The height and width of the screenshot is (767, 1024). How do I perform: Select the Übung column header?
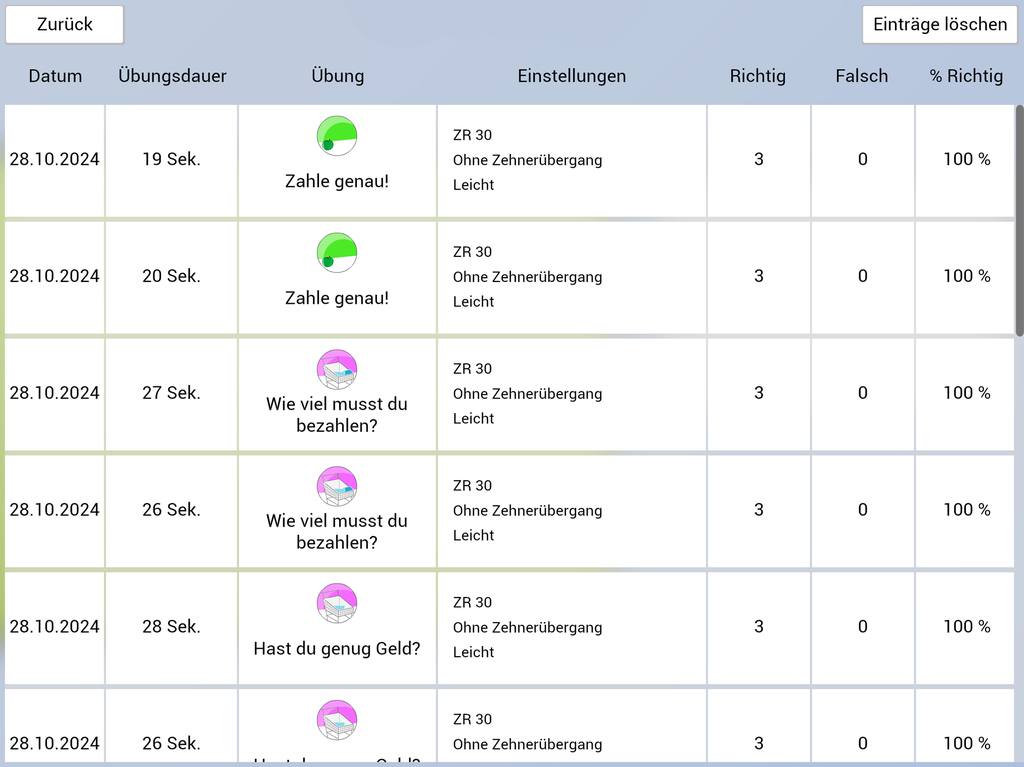click(338, 76)
